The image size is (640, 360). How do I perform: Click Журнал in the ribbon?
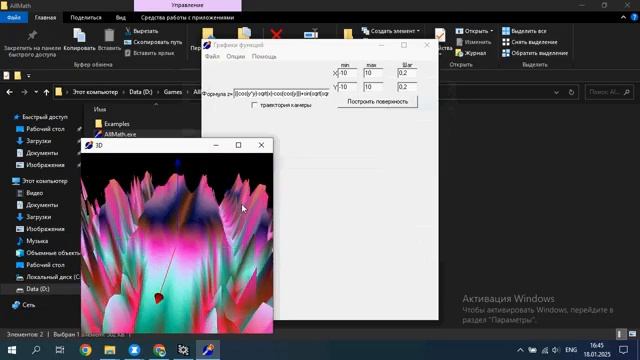[x=471, y=53]
